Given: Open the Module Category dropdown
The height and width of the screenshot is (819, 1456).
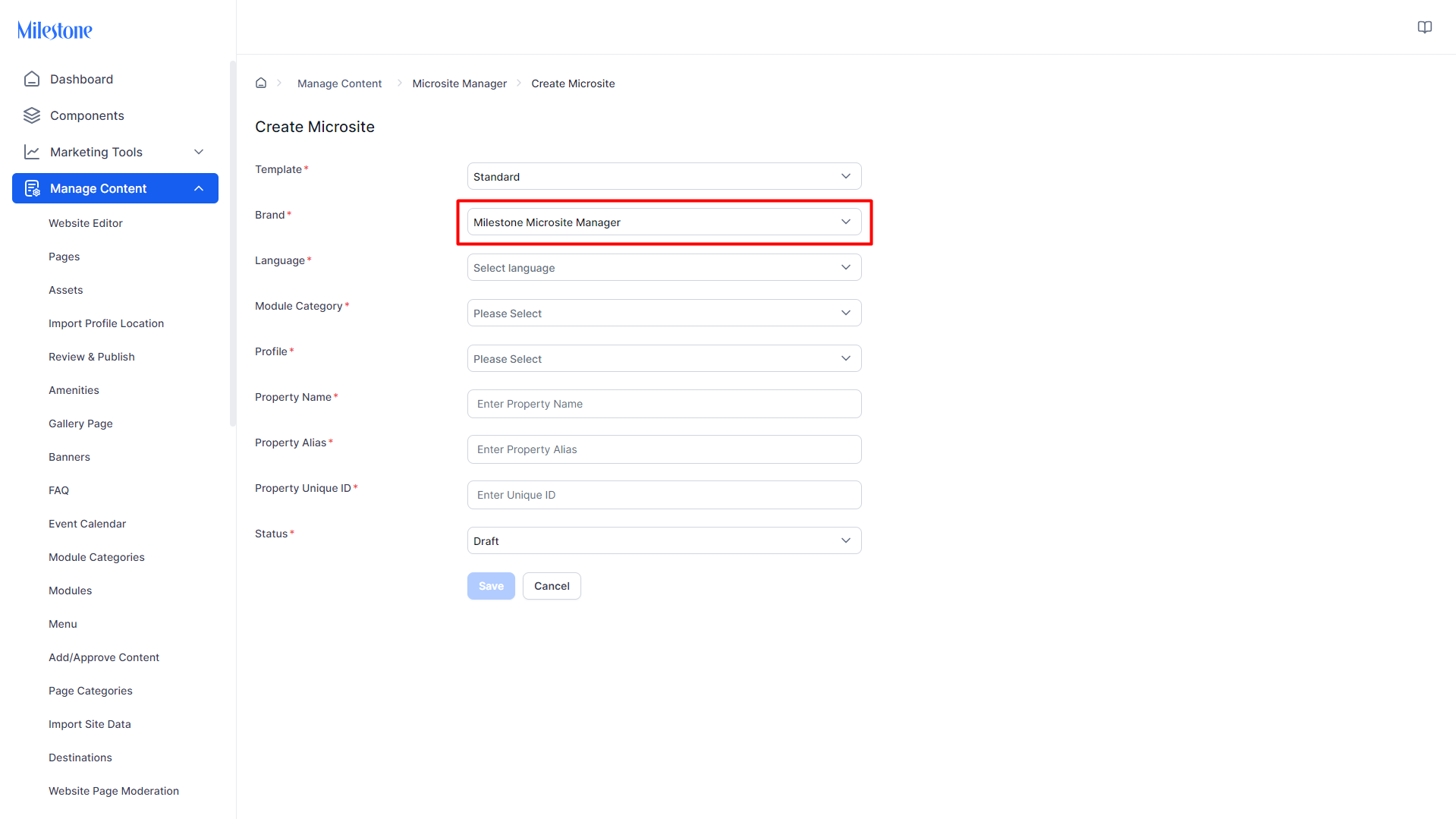Looking at the screenshot, I should coord(665,313).
